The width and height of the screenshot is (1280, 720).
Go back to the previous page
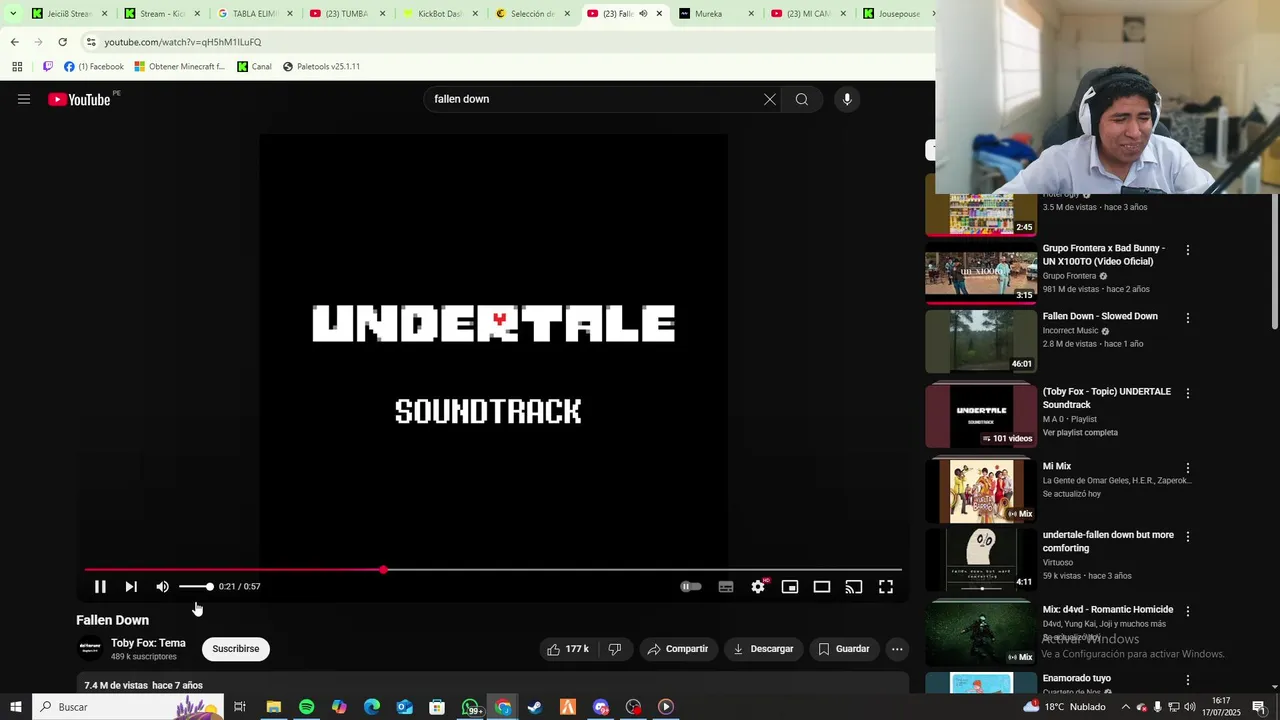tap(14, 42)
